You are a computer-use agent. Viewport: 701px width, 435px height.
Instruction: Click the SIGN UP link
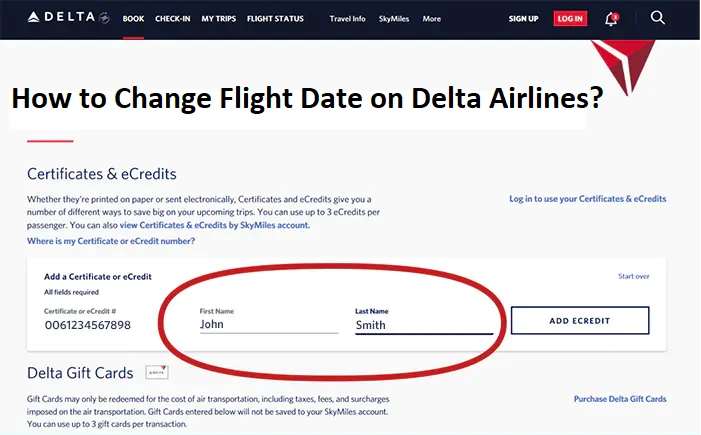click(523, 19)
